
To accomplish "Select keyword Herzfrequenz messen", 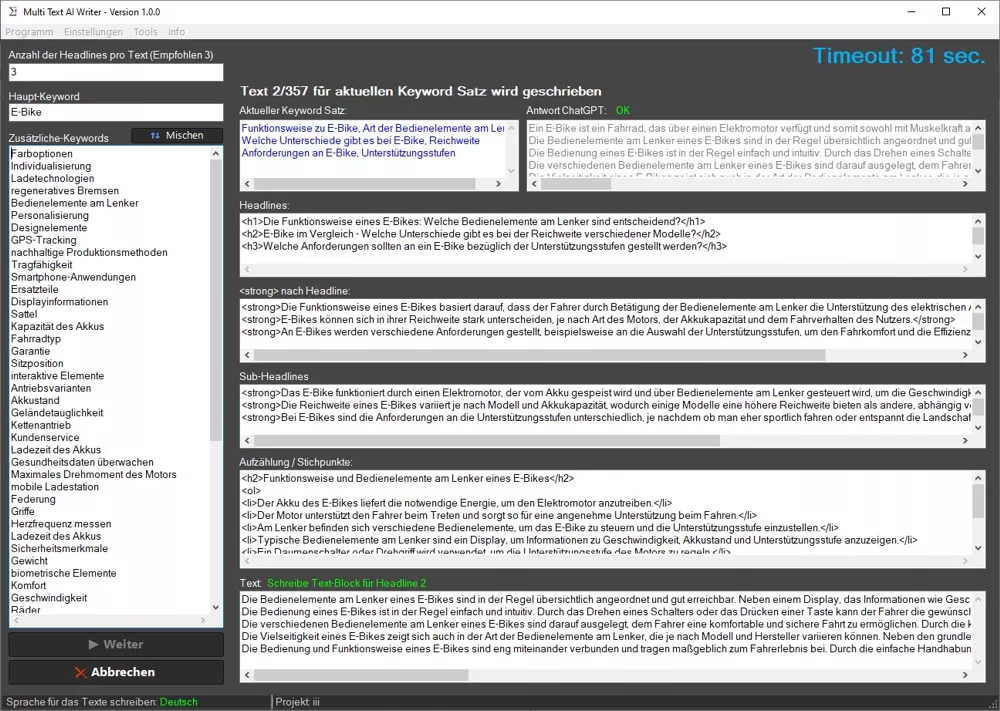I will click(61, 524).
